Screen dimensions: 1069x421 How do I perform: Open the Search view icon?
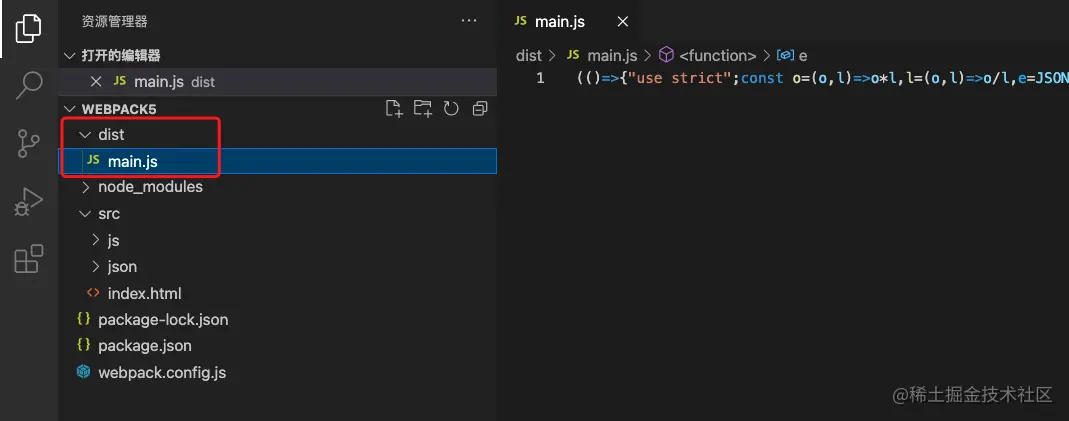point(29,84)
